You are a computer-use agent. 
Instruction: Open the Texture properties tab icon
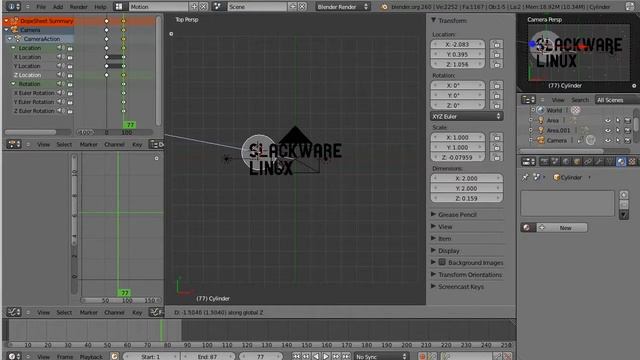pos(632,162)
